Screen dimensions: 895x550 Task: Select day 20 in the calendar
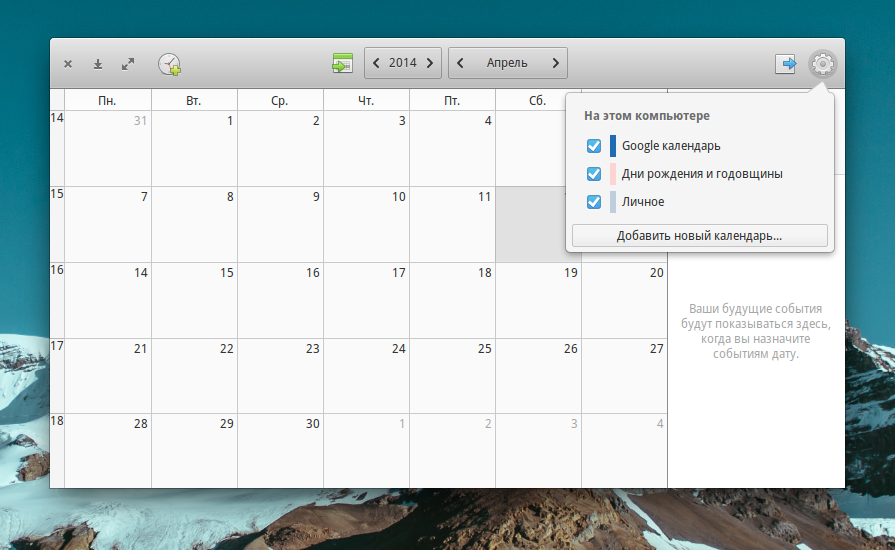624,301
